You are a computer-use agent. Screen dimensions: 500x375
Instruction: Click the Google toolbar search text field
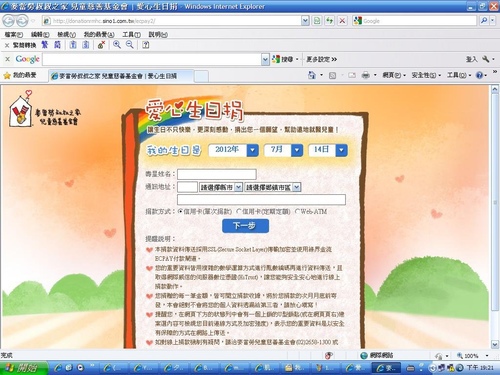(152, 60)
